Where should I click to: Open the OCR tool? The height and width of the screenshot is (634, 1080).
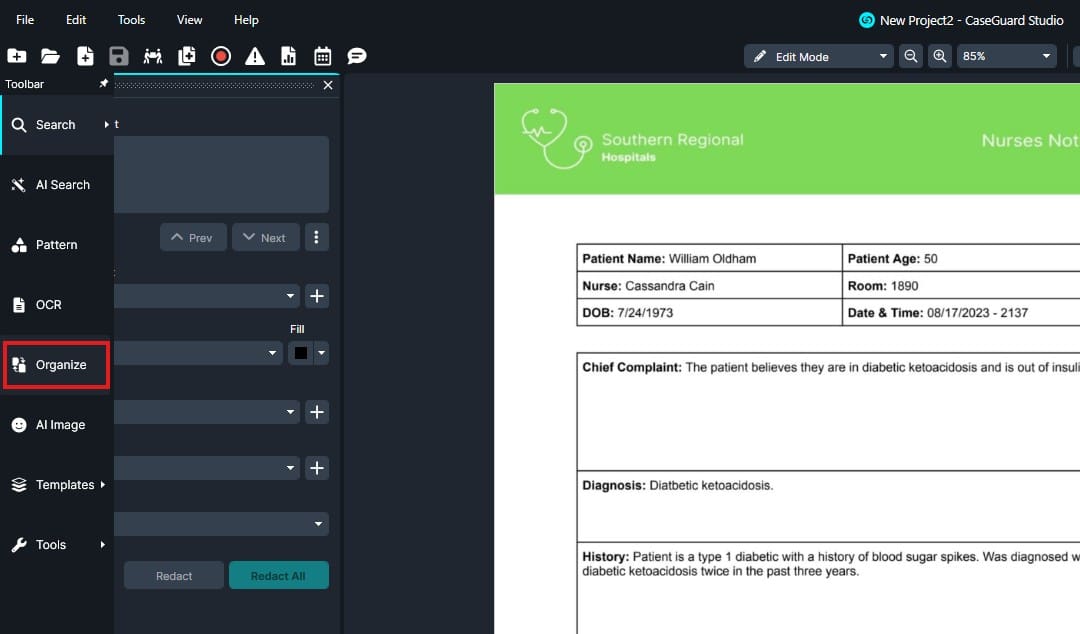tap(56, 305)
